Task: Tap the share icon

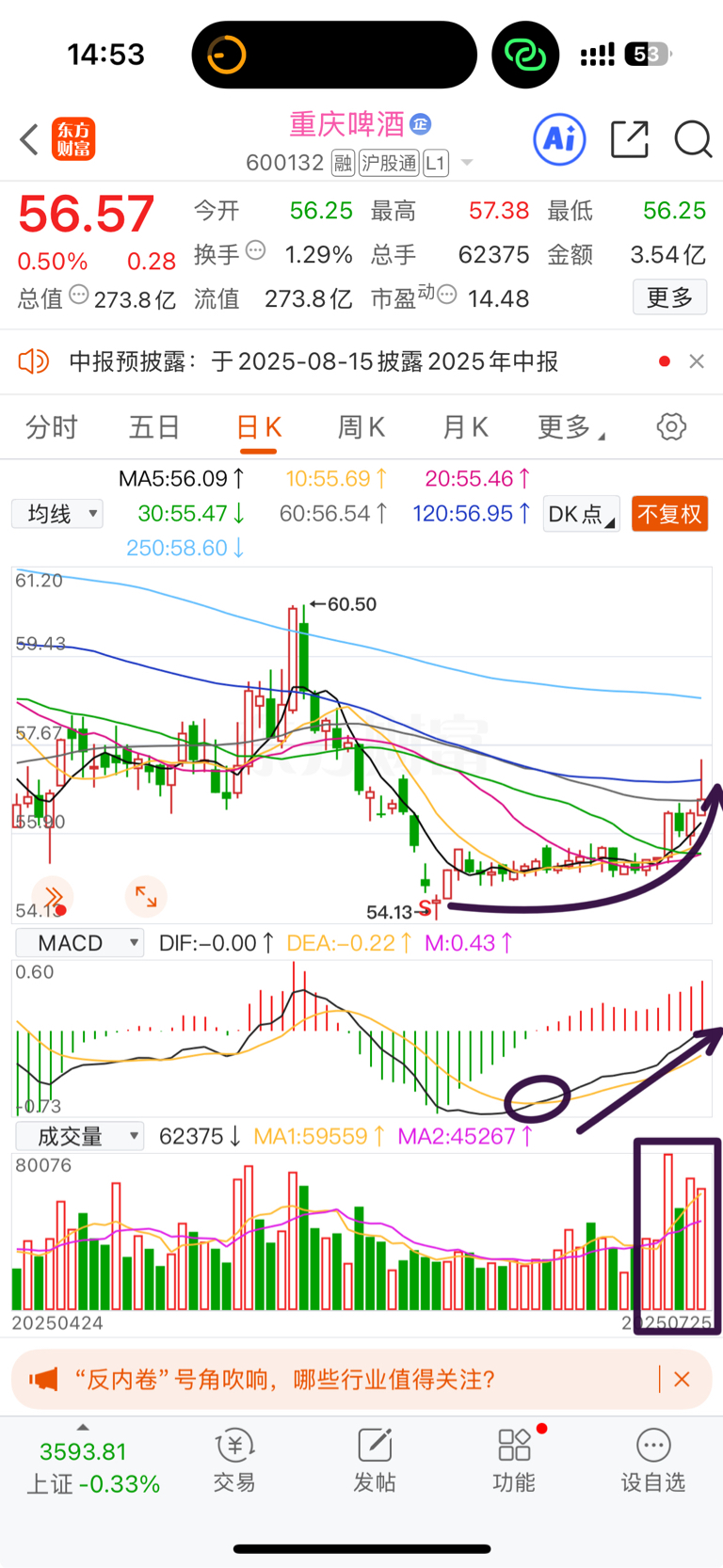Action: coord(630,139)
